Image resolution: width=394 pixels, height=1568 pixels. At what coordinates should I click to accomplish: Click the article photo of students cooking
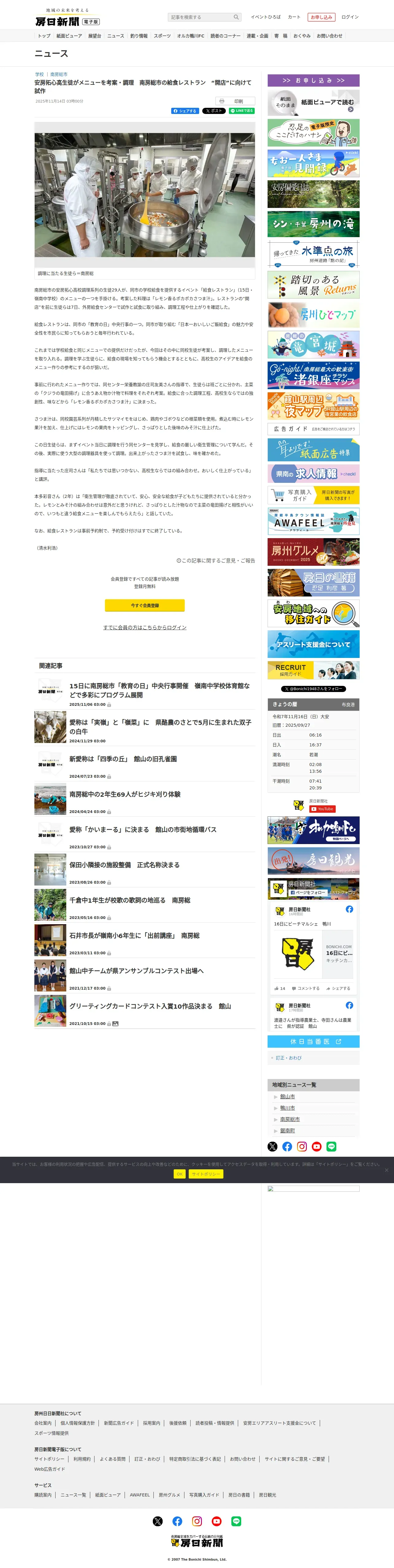145,195
